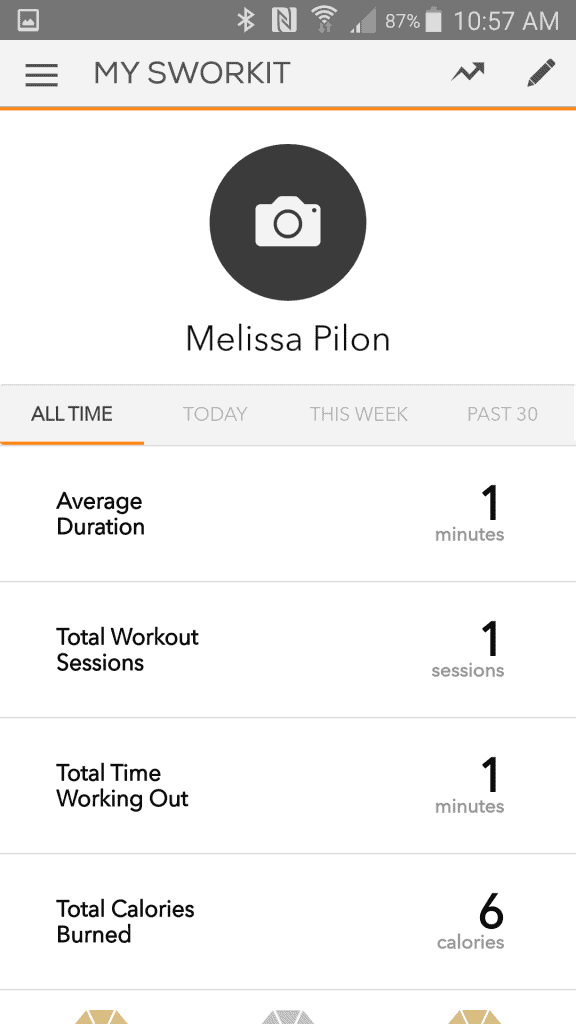Select the Total Calories Burned row

pyautogui.click(x=288, y=921)
